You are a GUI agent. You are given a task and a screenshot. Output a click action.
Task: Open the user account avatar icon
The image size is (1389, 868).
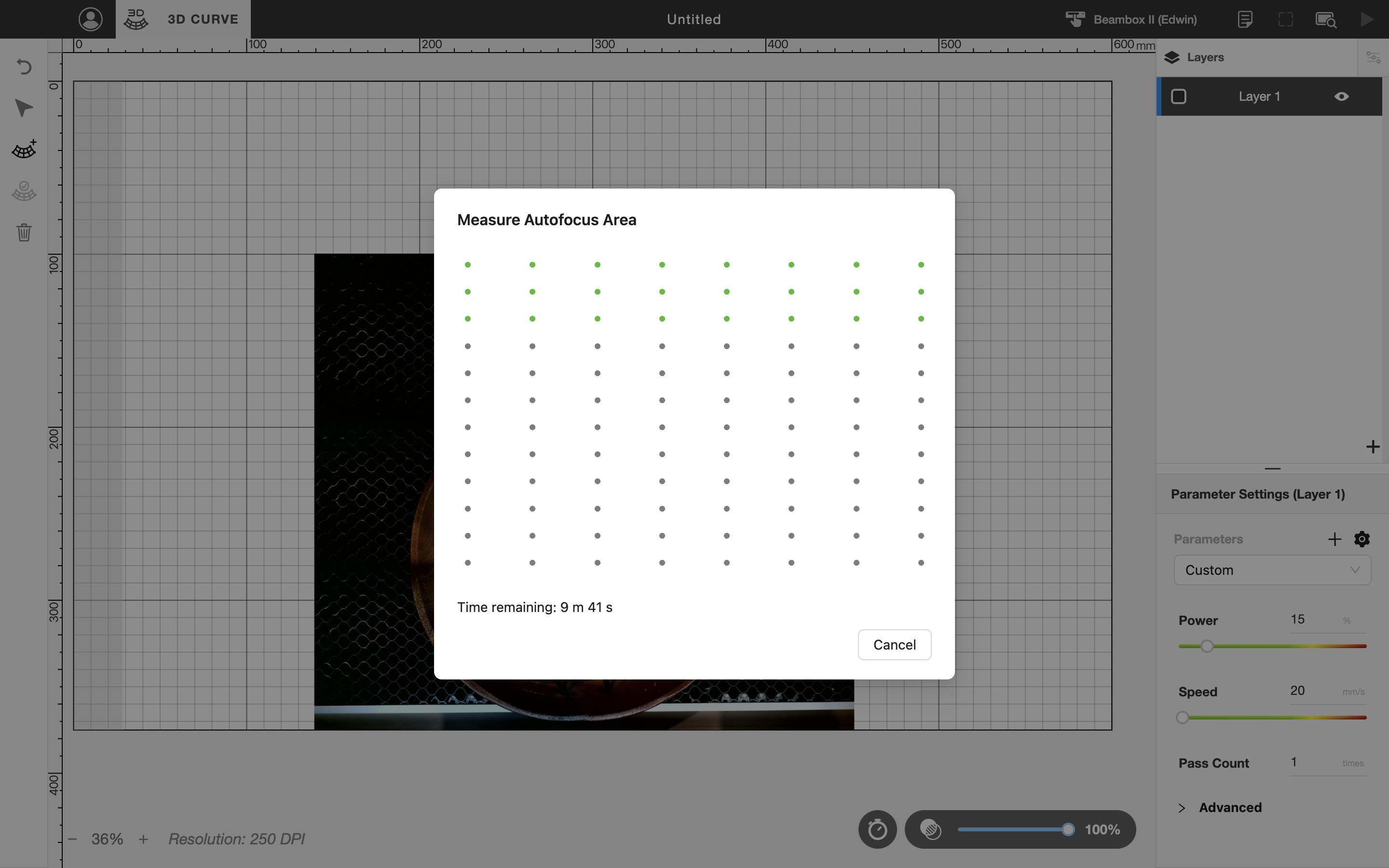91,19
